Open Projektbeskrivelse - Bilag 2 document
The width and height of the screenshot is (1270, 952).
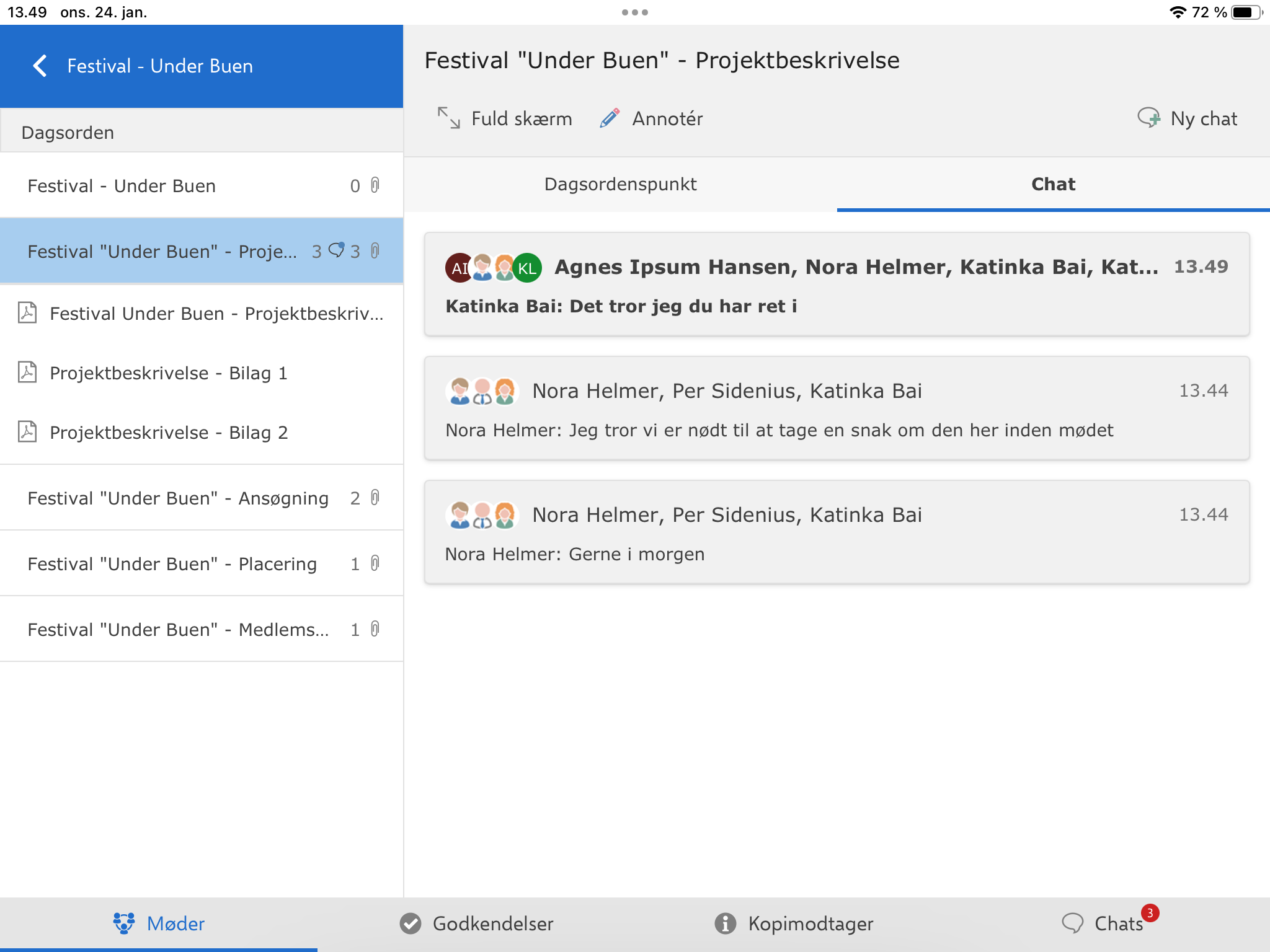202,433
